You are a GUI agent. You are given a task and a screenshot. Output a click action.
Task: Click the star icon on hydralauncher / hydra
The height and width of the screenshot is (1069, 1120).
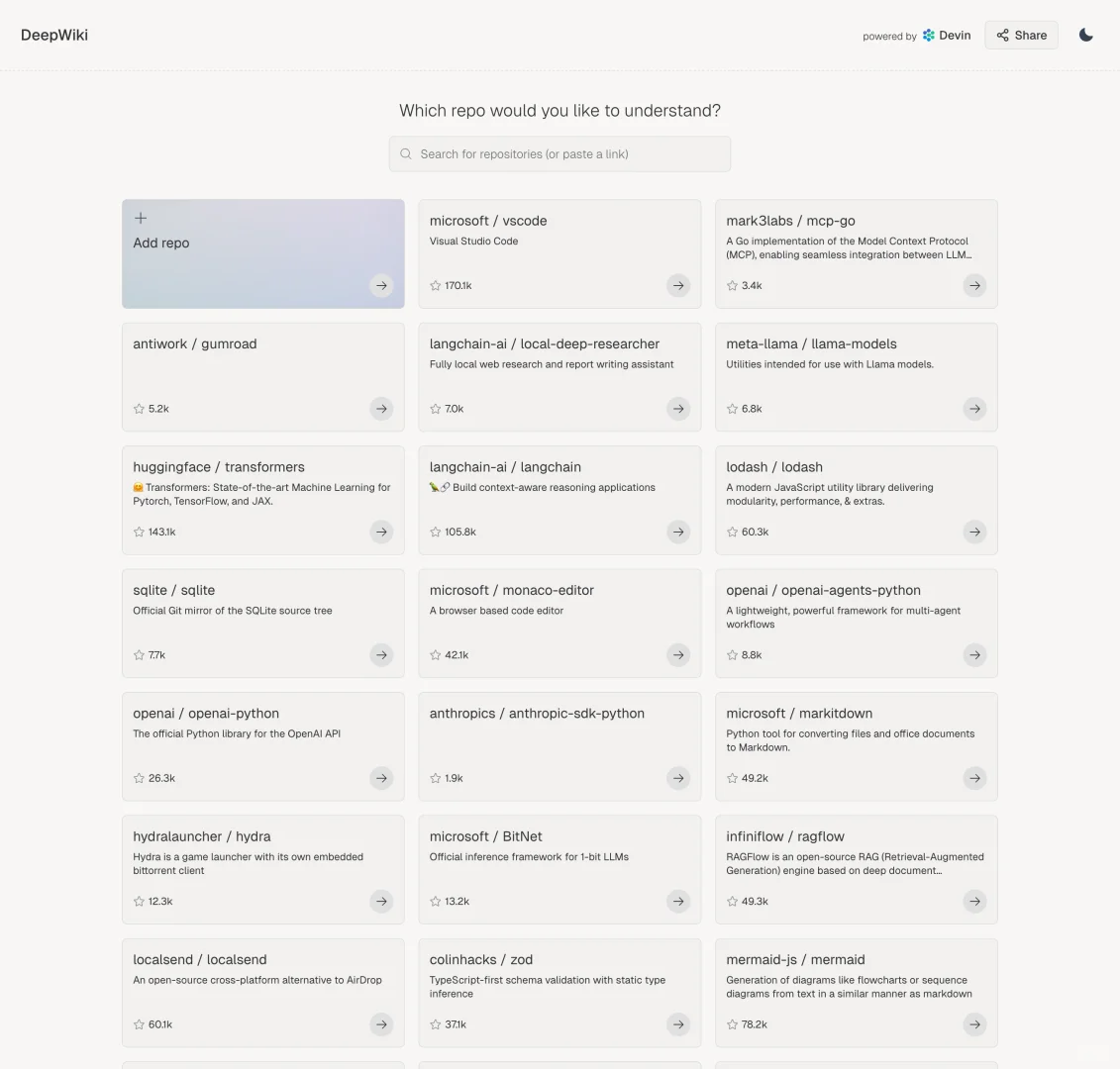pyautogui.click(x=139, y=902)
